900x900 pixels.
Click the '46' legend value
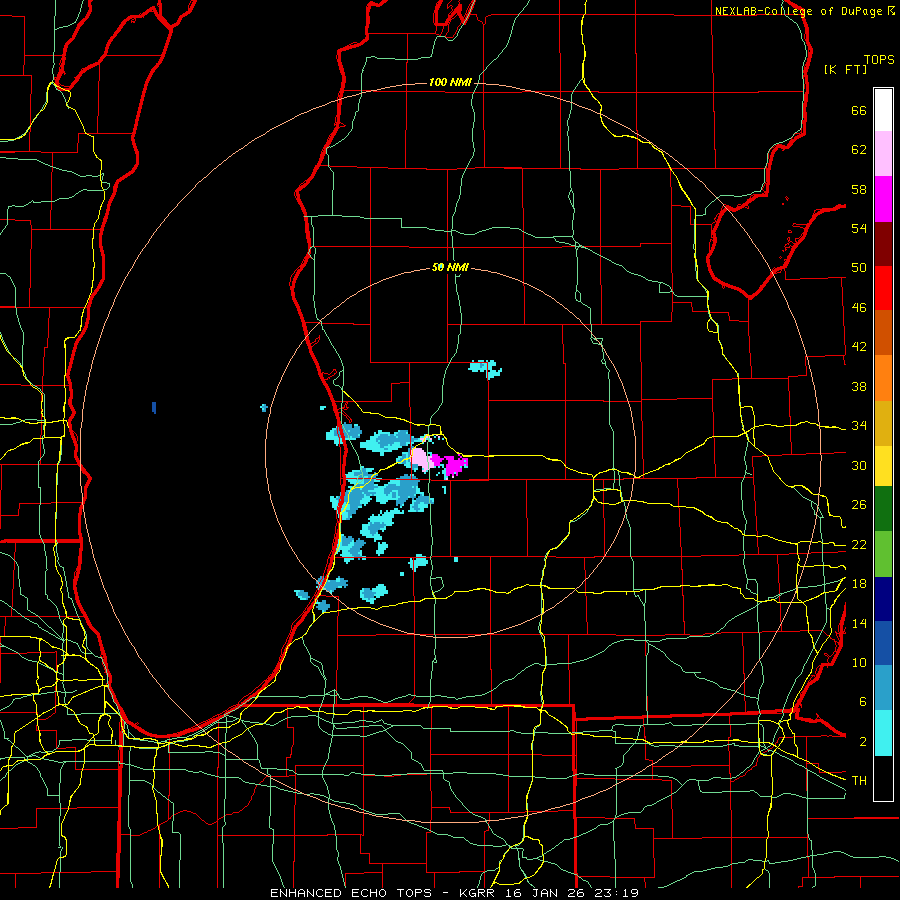click(x=859, y=308)
